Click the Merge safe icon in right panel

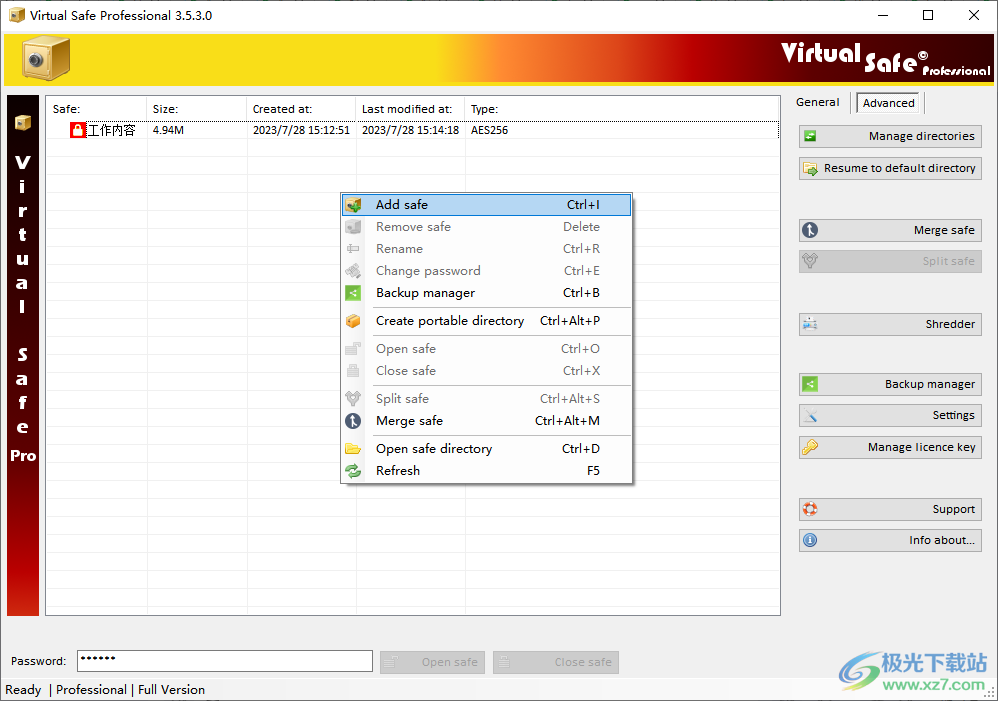pyautogui.click(x=810, y=230)
